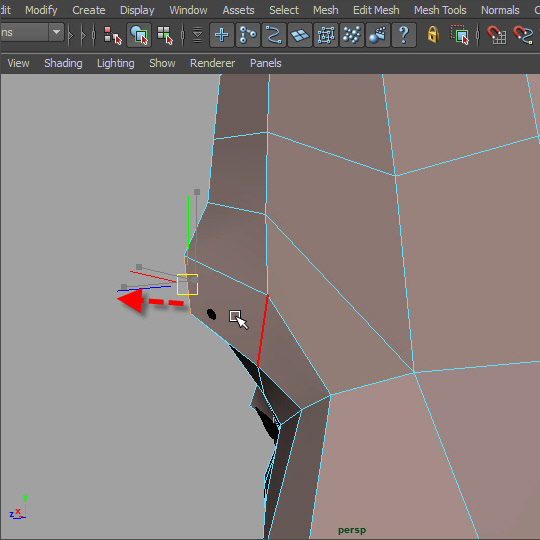The image size is (540, 540).
Task: Click the selection mask set collapse arrow icon
Action: coord(197,35)
